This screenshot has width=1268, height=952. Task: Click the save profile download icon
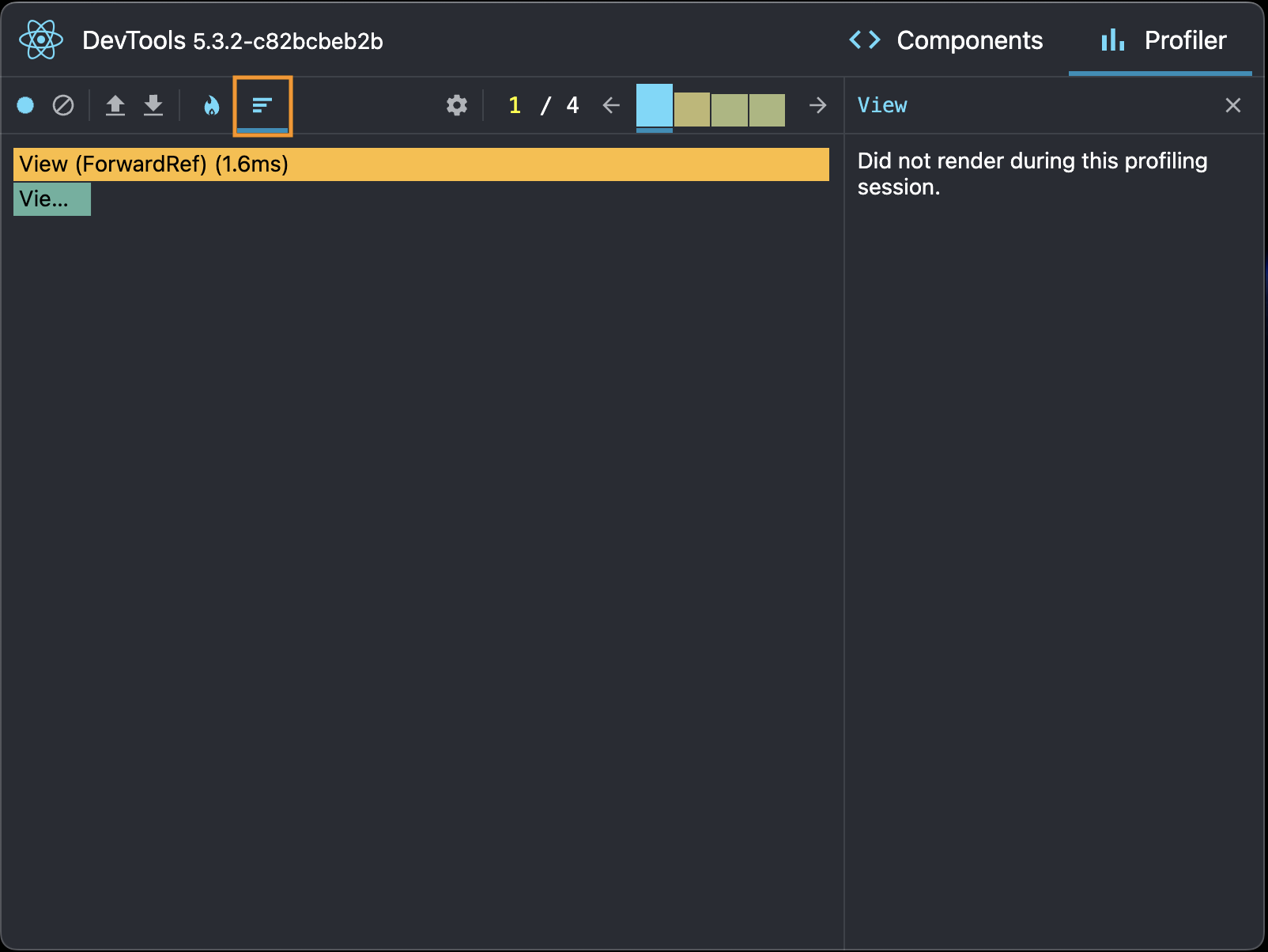(x=153, y=105)
